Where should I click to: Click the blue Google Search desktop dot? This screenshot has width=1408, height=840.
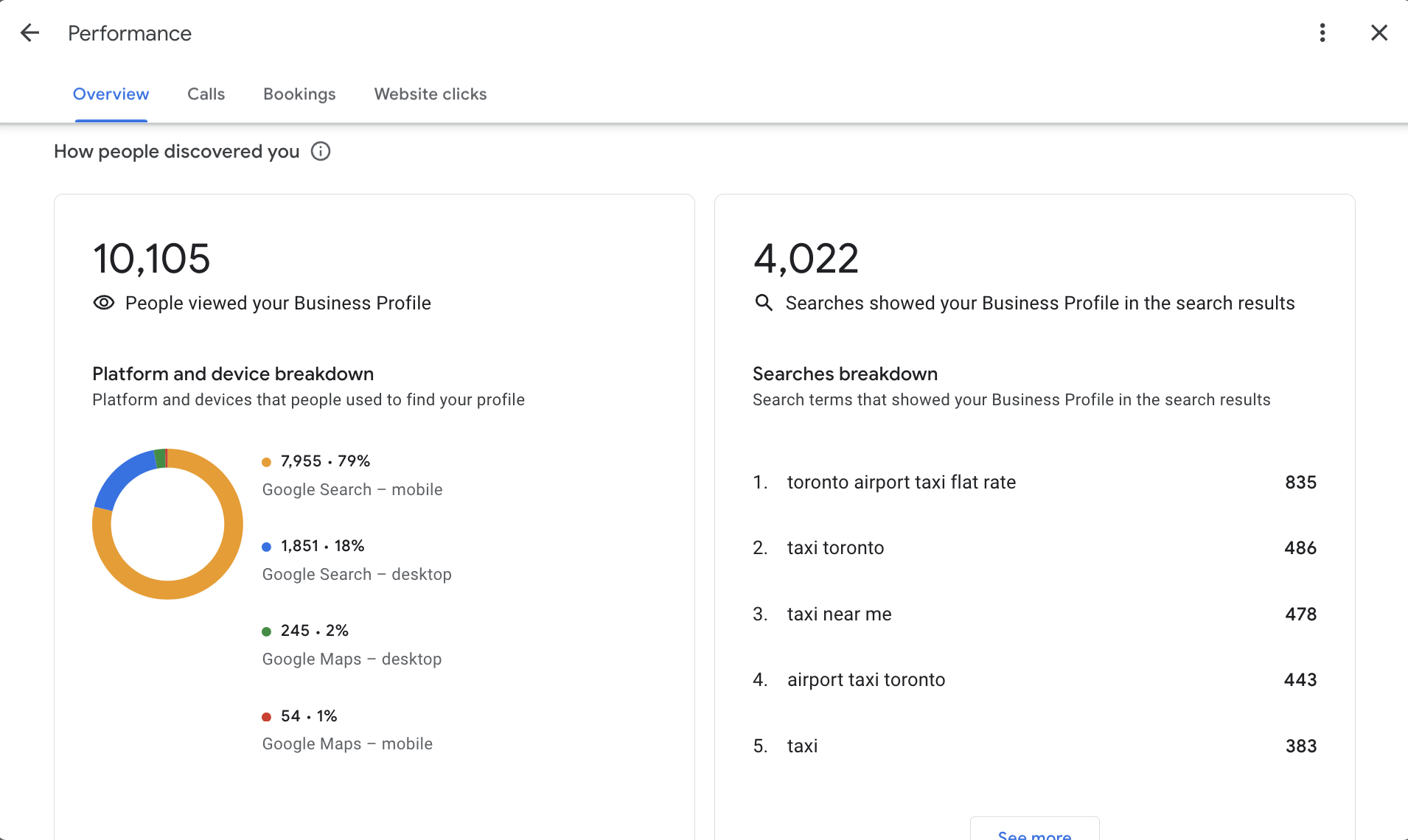pos(267,547)
